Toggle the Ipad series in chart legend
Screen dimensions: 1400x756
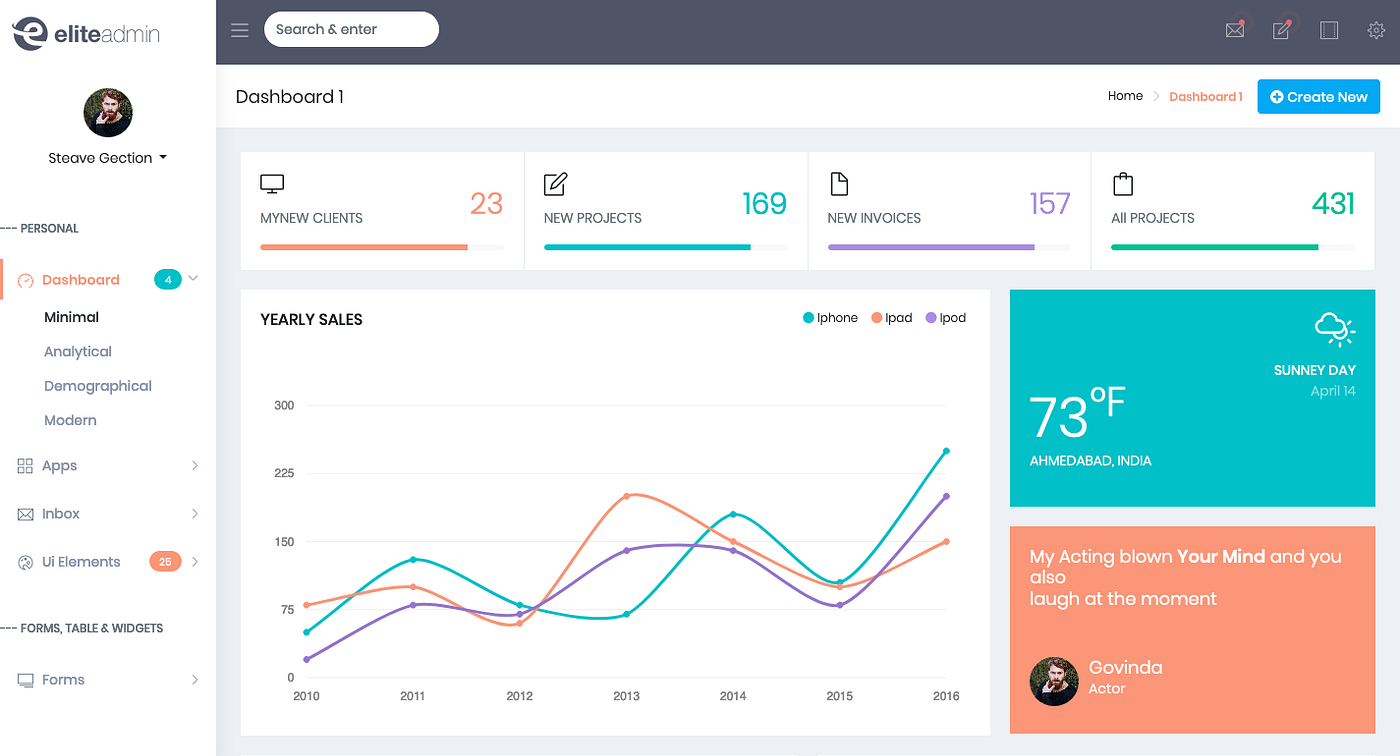coord(891,317)
